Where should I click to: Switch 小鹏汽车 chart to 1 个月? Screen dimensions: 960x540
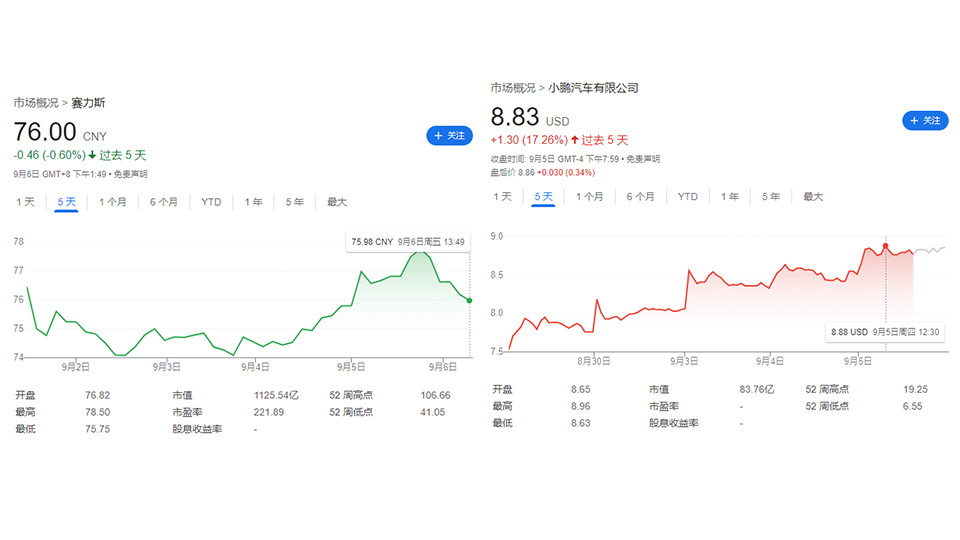pos(589,197)
